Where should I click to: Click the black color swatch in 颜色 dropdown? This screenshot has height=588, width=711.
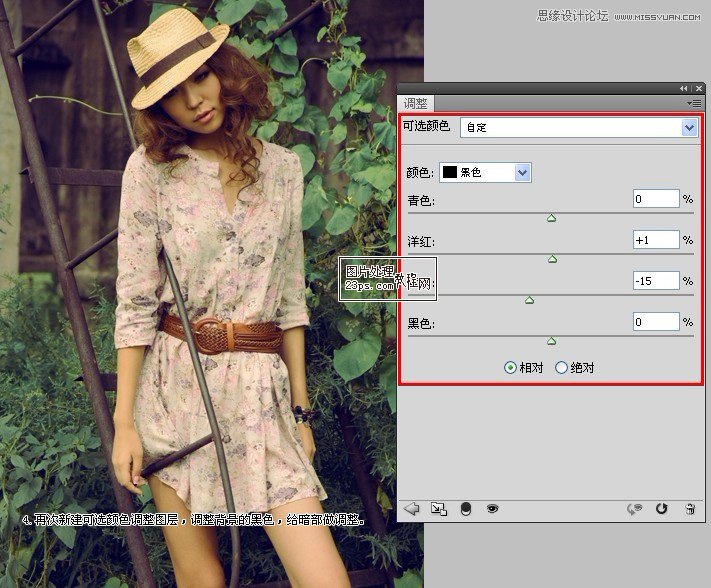click(x=450, y=172)
